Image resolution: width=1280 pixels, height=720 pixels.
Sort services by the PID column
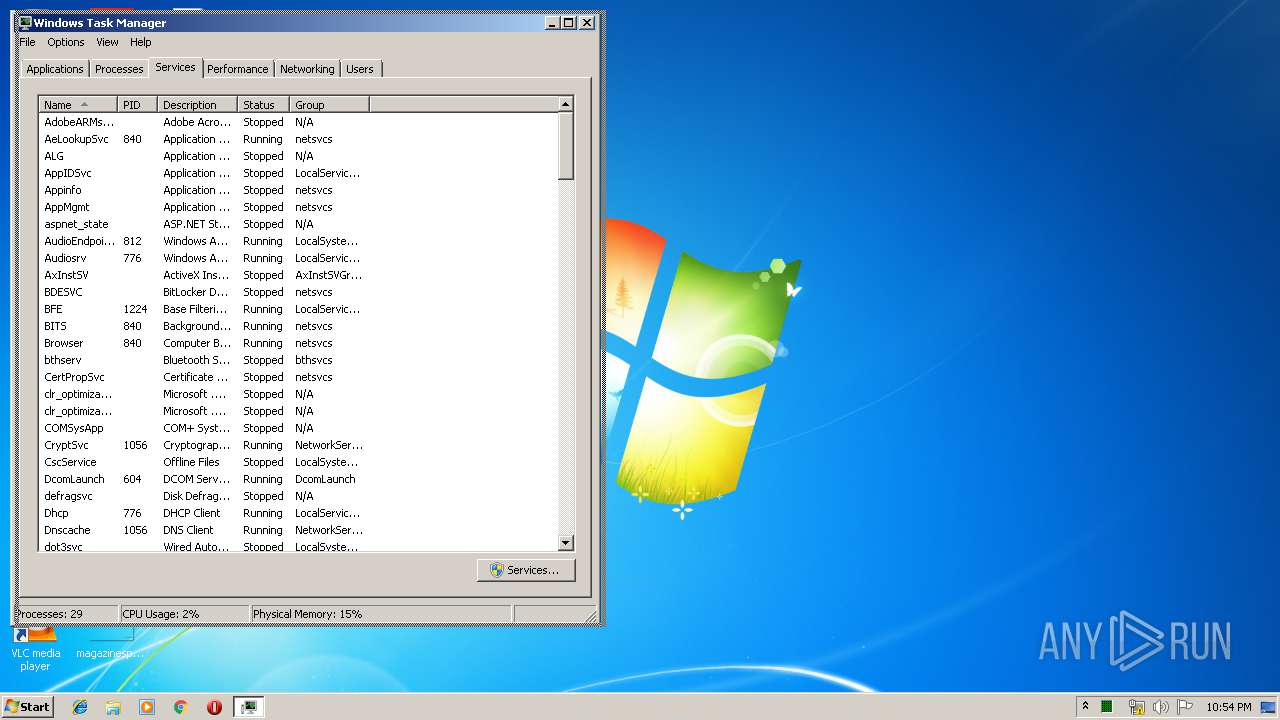[138, 104]
